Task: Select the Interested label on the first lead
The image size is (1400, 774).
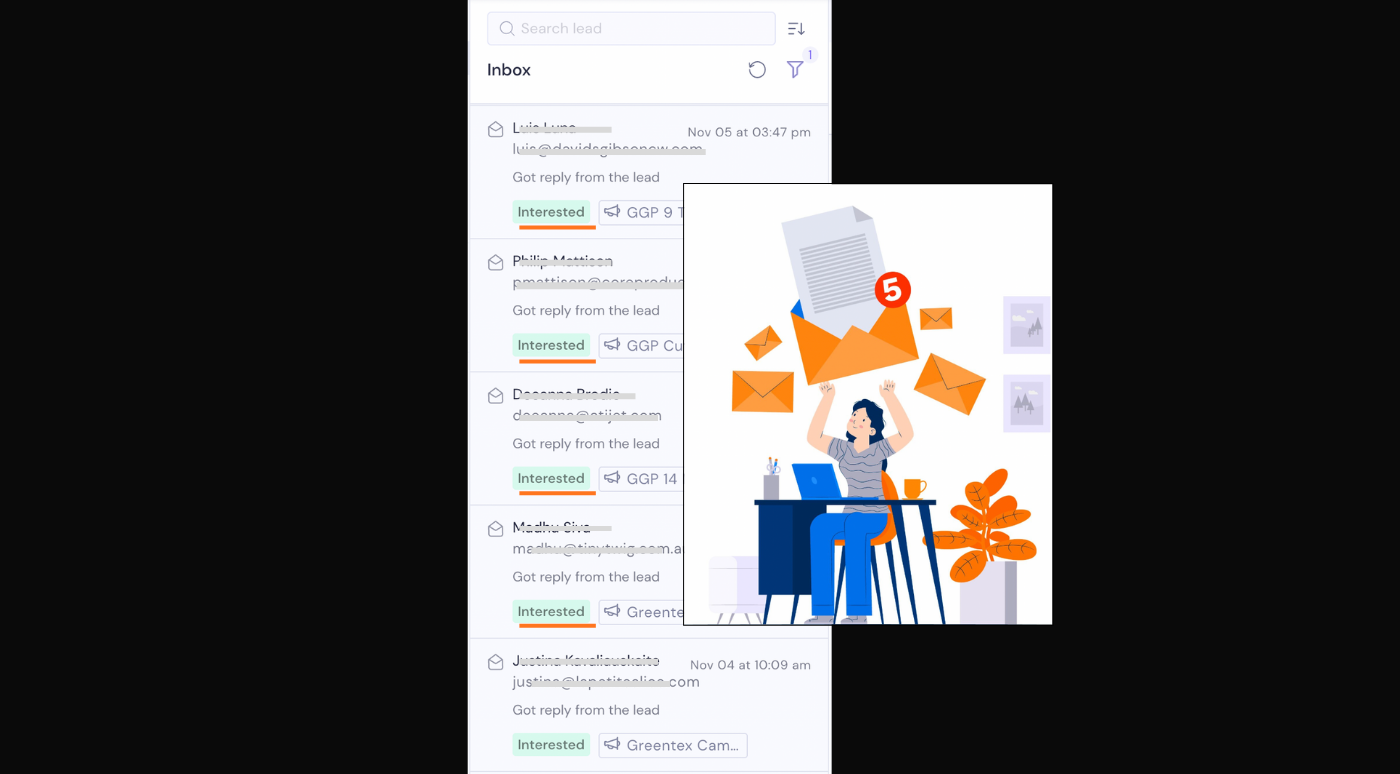Action: (551, 212)
